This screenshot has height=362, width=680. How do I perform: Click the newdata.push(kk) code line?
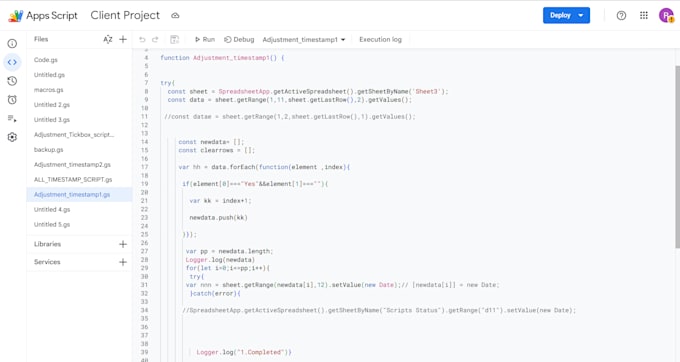tap(218, 218)
